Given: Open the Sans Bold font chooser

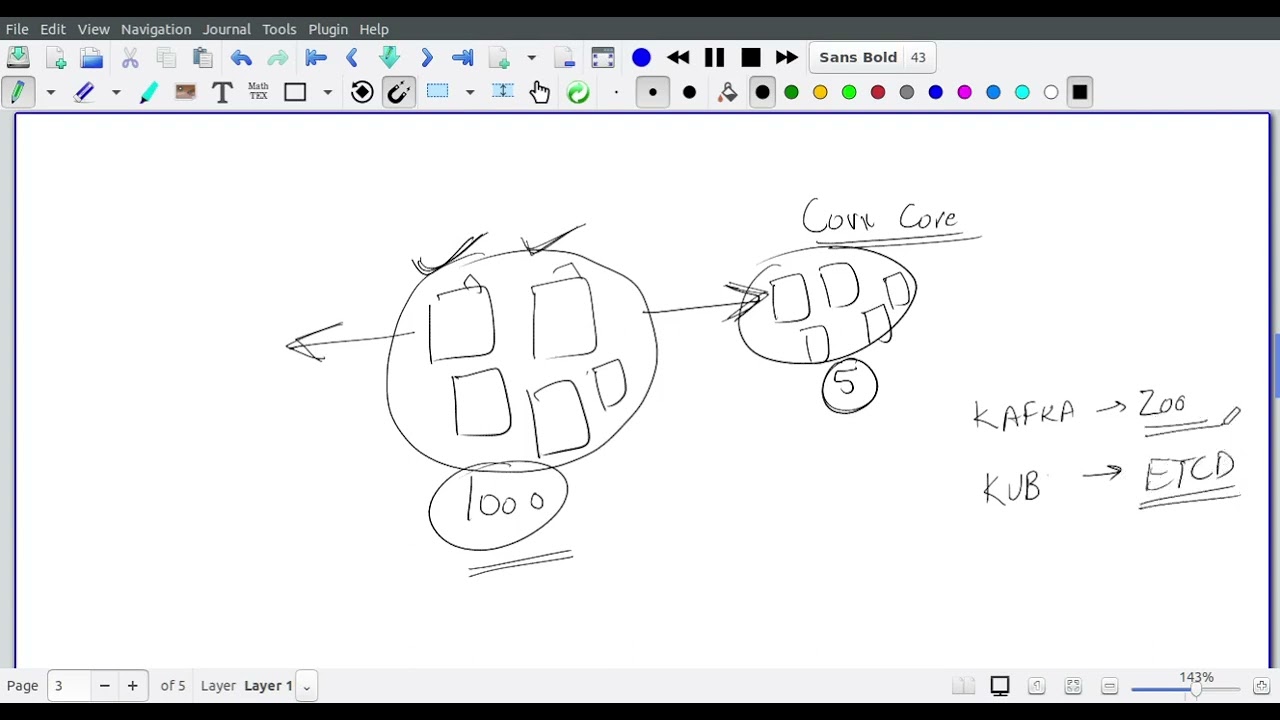Looking at the screenshot, I should 872,57.
